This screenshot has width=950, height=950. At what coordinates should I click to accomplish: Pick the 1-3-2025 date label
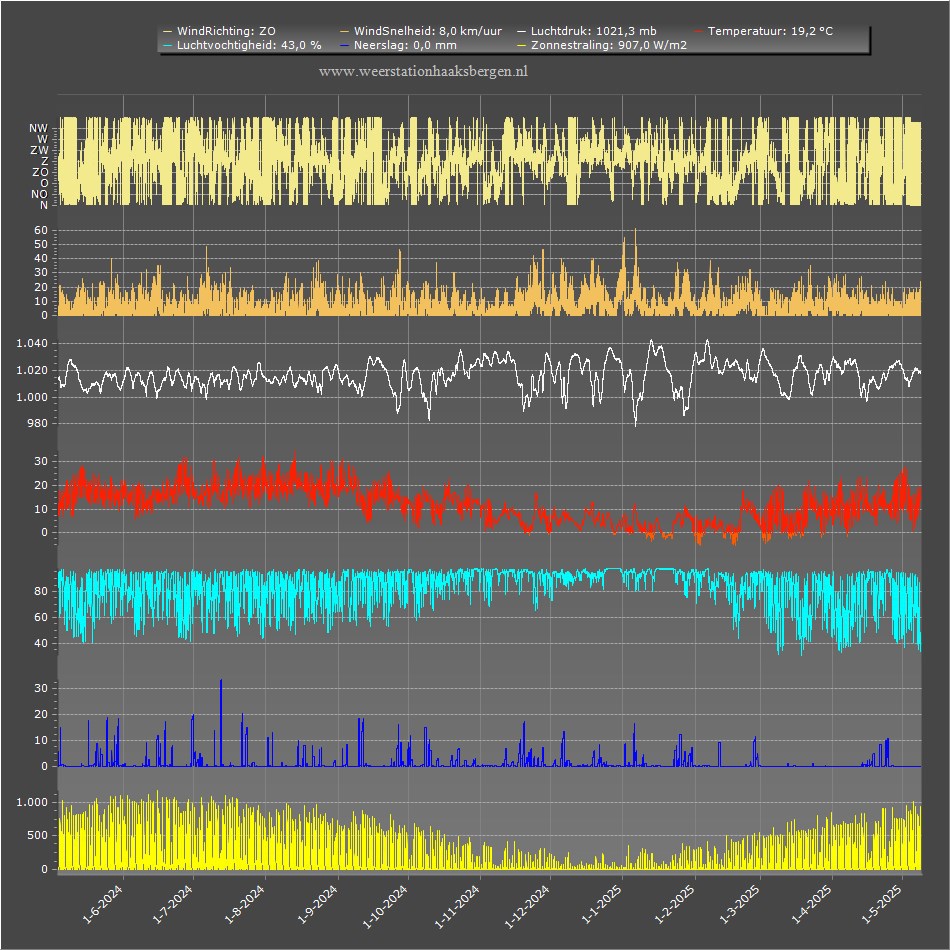(739, 904)
